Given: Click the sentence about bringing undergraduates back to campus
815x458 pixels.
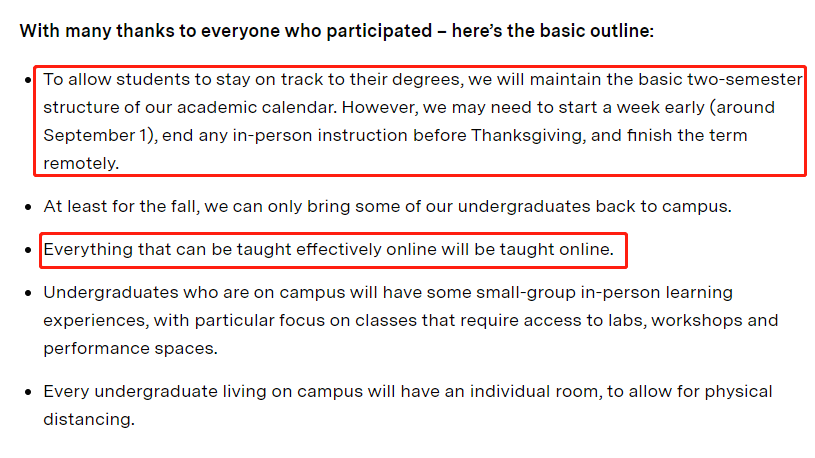Looking at the screenshot, I should (x=387, y=206).
